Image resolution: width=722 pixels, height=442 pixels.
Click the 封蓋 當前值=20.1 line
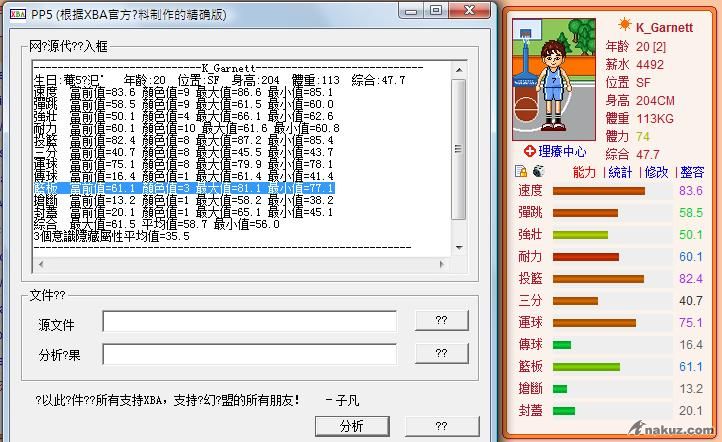pyautogui.click(x=183, y=212)
